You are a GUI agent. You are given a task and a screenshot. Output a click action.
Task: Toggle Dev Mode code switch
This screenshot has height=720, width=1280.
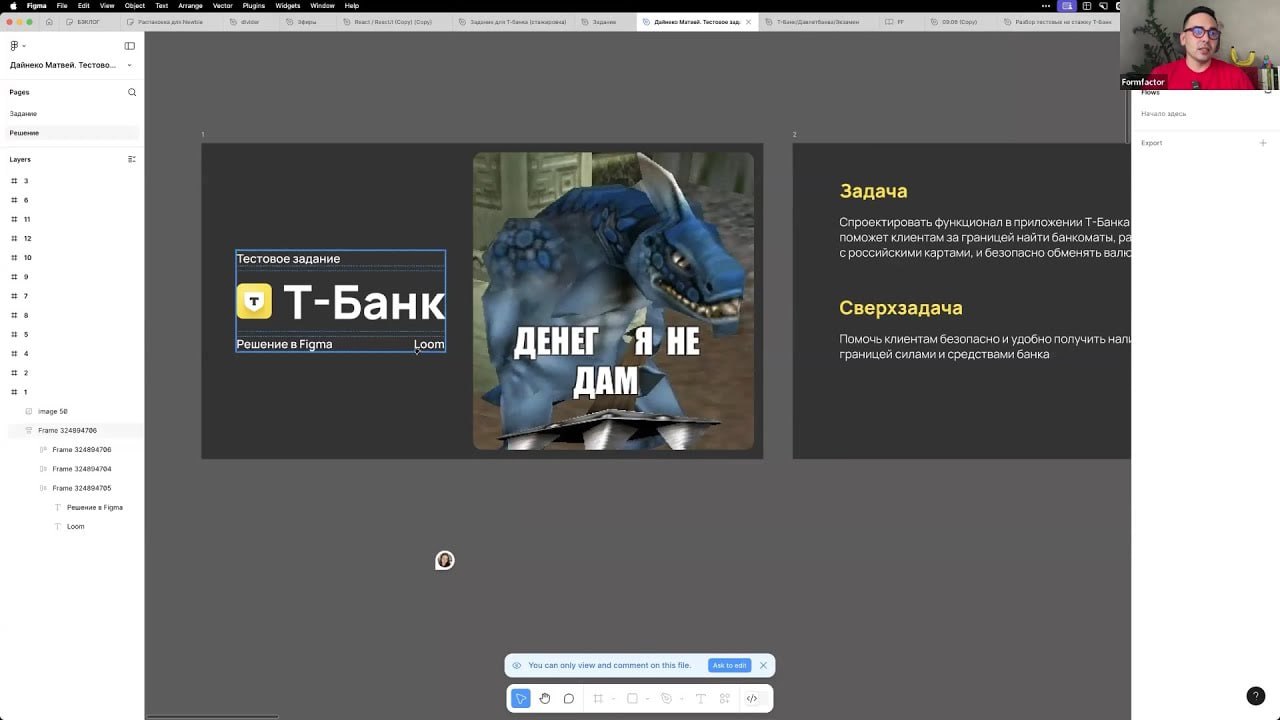pyautogui.click(x=752, y=698)
